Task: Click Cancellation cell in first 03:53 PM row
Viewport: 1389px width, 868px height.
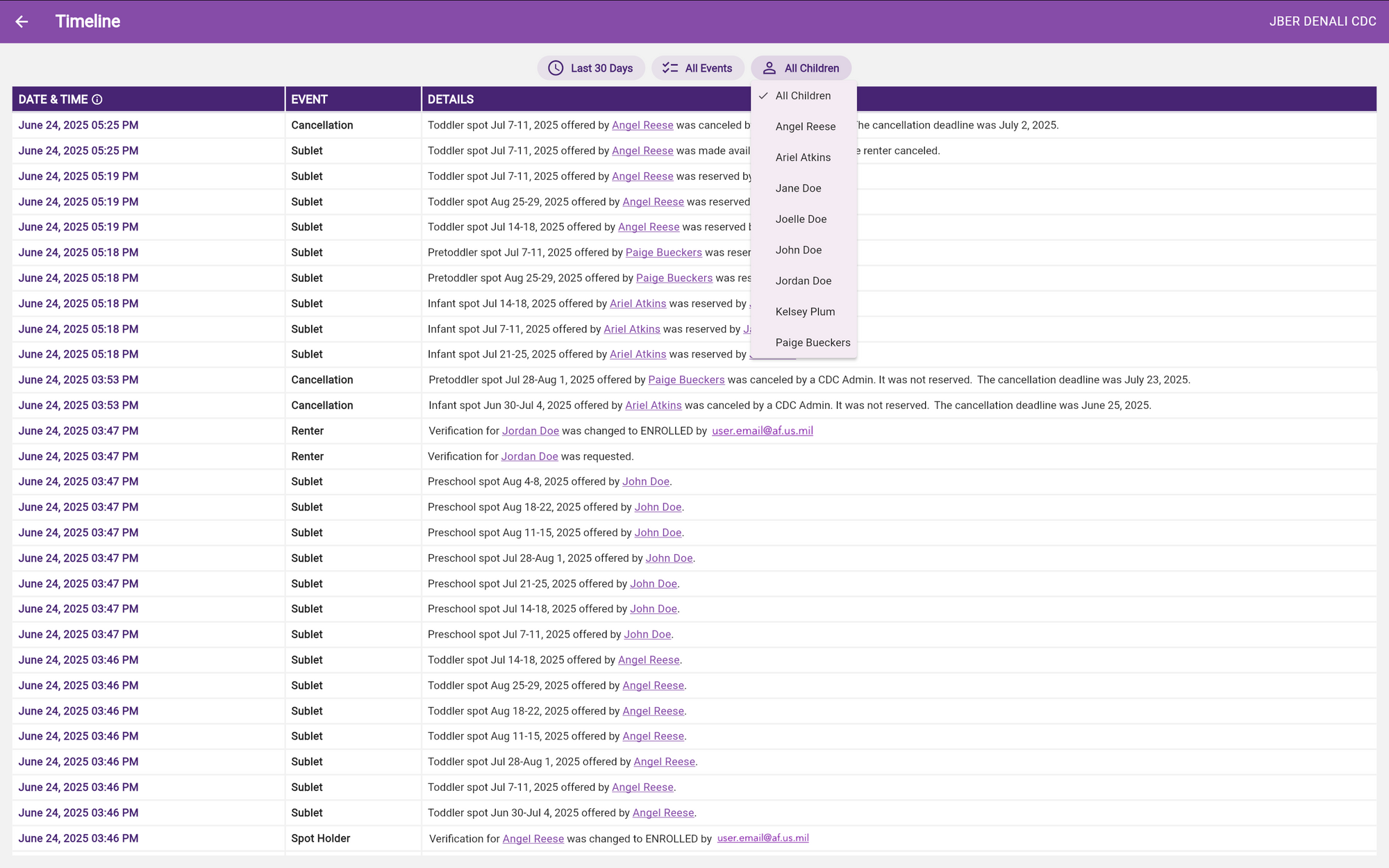Action: (353, 380)
